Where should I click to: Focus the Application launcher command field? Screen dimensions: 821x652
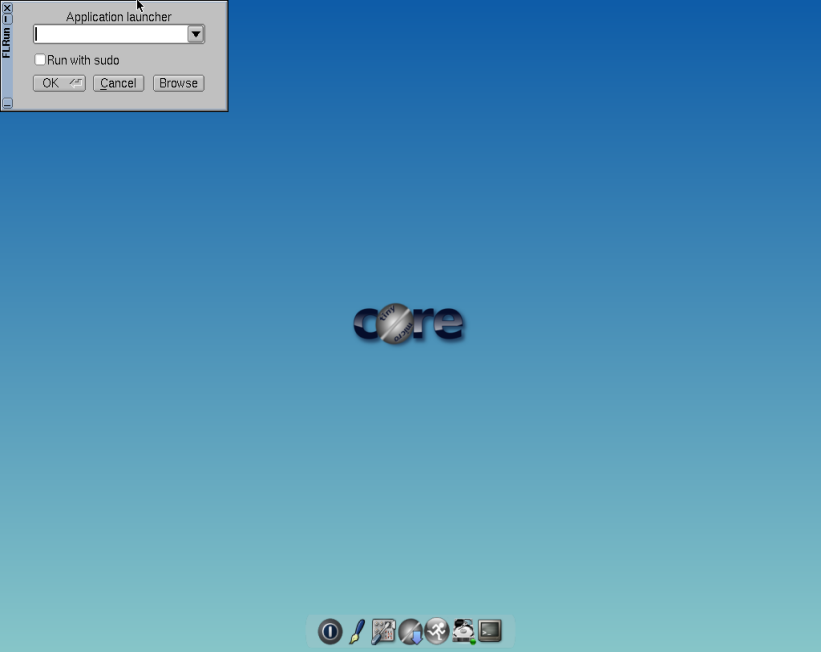click(x=110, y=34)
